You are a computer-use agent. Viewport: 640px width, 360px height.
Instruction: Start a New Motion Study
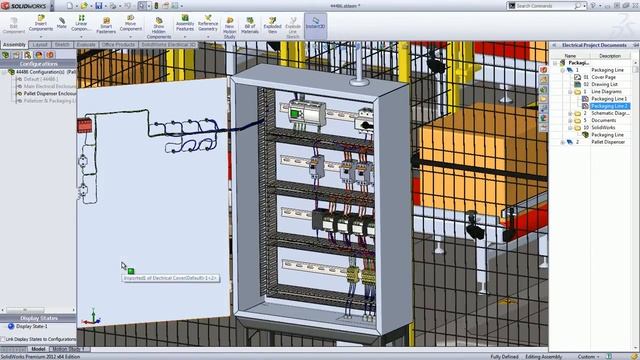pyautogui.click(x=230, y=28)
